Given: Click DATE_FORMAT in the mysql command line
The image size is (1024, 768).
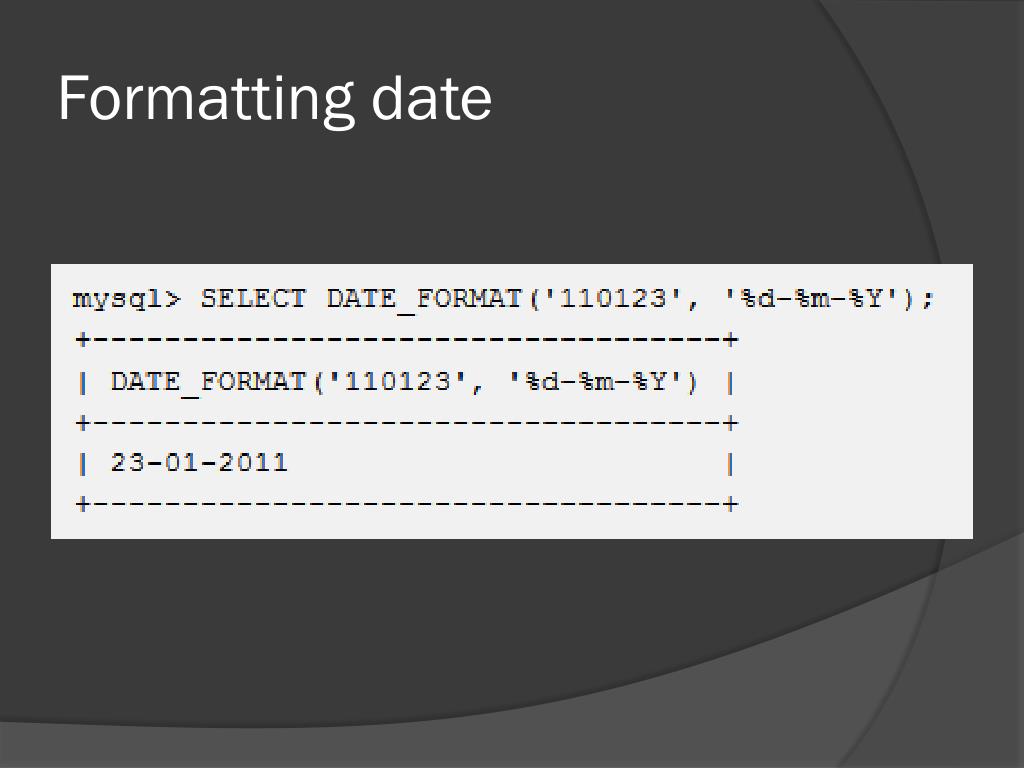Looking at the screenshot, I should coord(423,300).
